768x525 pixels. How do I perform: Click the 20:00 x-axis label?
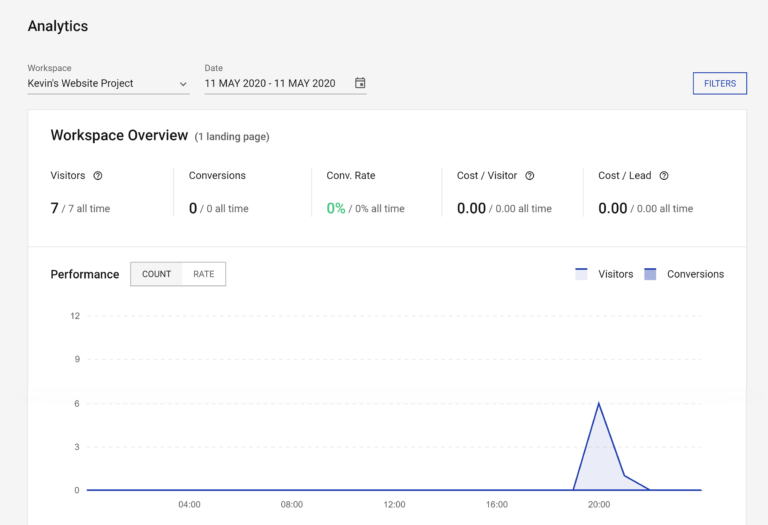tap(599, 504)
